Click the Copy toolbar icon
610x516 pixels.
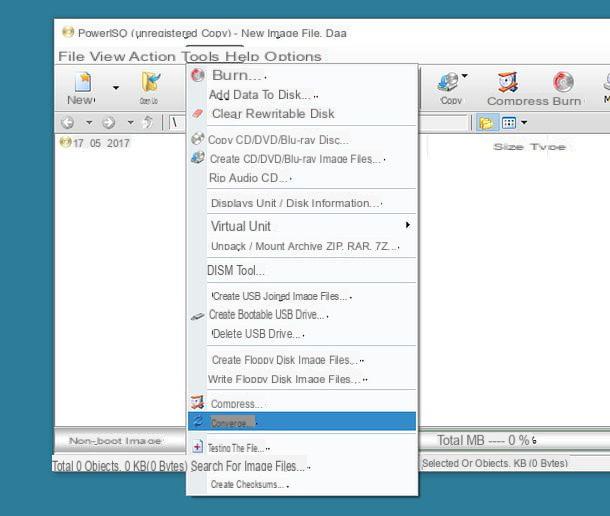click(x=448, y=82)
